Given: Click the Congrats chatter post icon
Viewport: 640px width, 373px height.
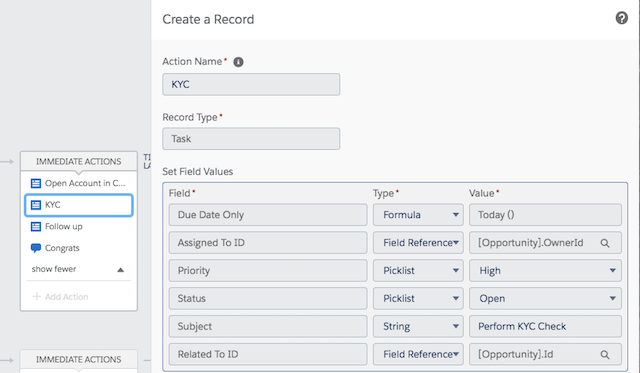Looking at the screenshot, I should coord(36,248).
